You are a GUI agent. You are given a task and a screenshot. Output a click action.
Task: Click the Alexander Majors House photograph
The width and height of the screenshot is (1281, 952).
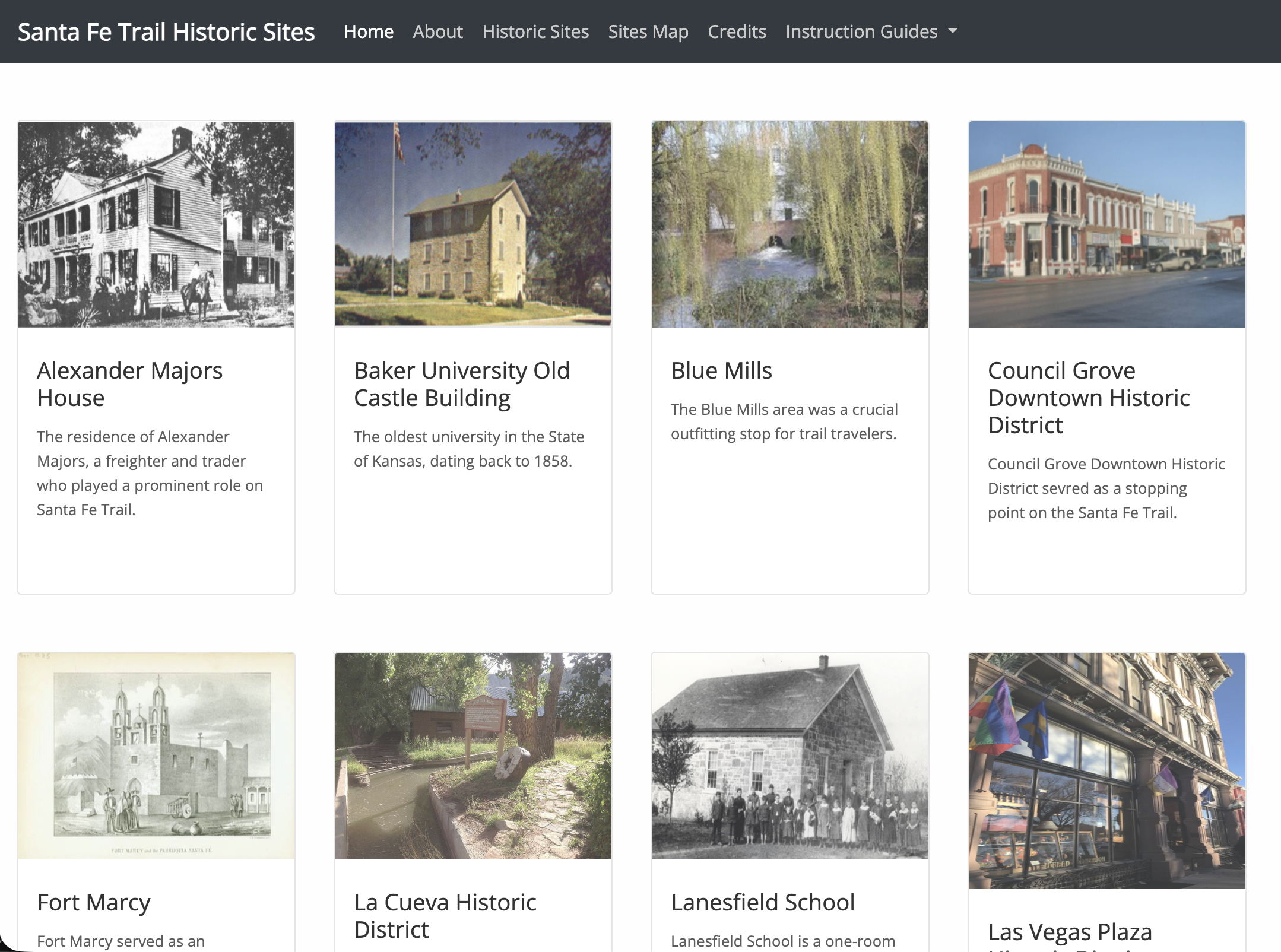pos(156,224)
